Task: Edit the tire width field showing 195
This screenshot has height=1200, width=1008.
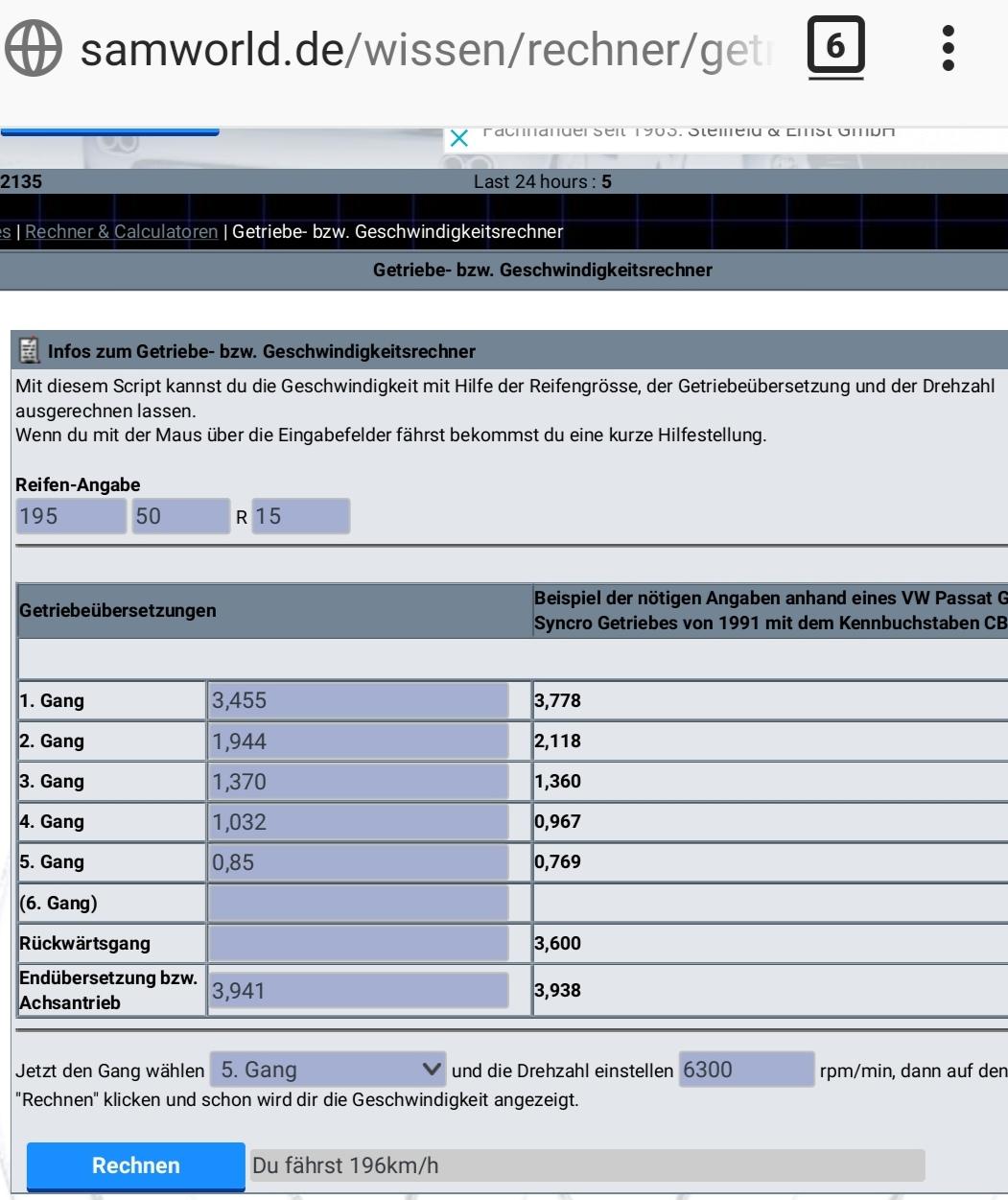Action: (71, 516)
